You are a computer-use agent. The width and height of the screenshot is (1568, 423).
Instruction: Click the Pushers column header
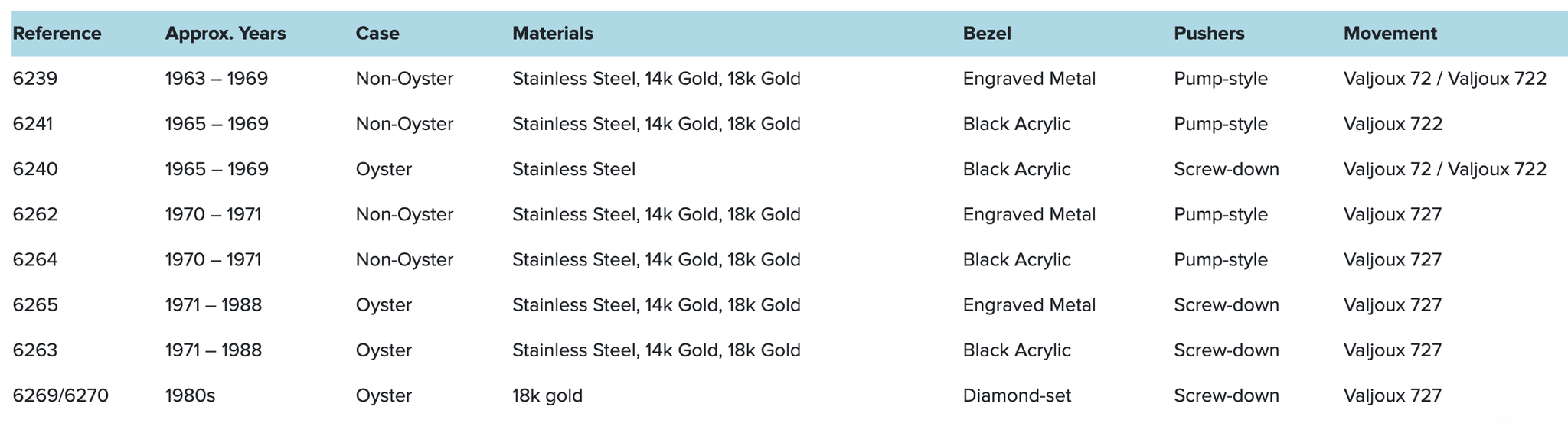point(1209,34)
